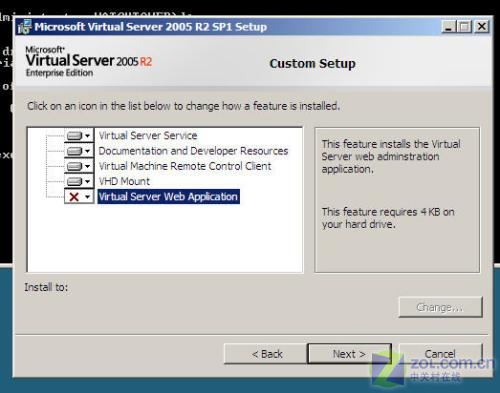Select VHD Mount feature row
Image resolution: width=500 pixels, height=393 pixels.
124,181
